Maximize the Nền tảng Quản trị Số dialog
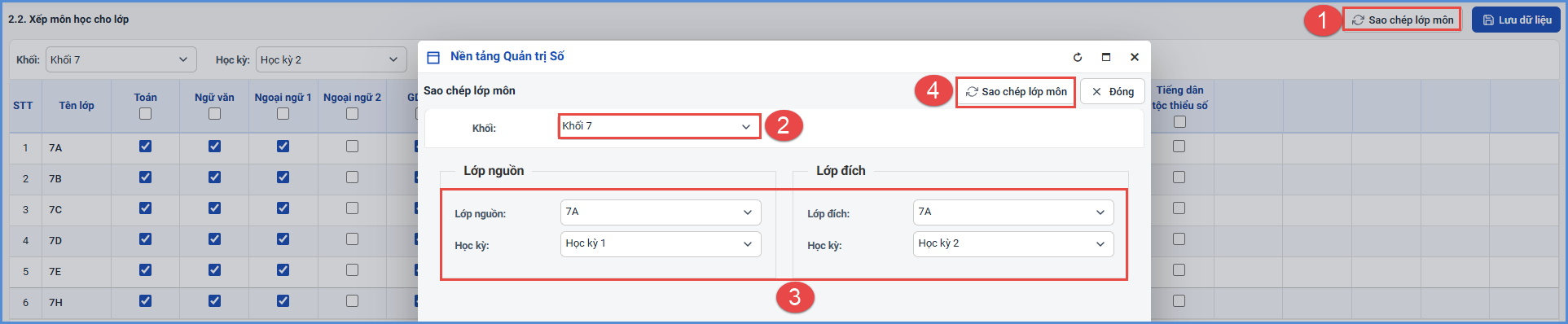This screenshot has width=1568, height=324. [x=1106, y=57]
